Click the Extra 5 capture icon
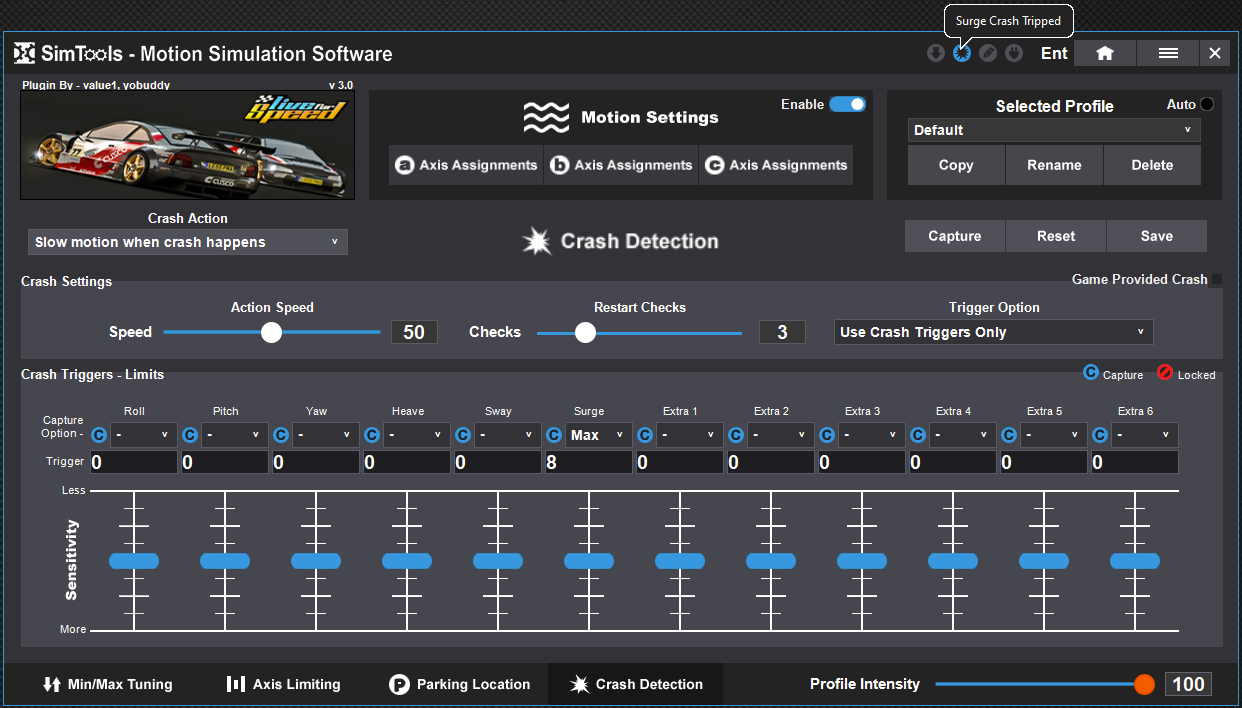The height and width of the screenshot is (708, 1242). pyautogui.click(x=1009, y=435)
